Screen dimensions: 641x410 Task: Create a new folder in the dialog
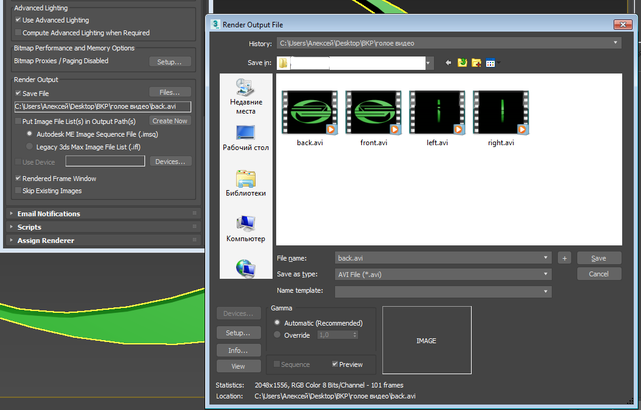pos(477,64)
